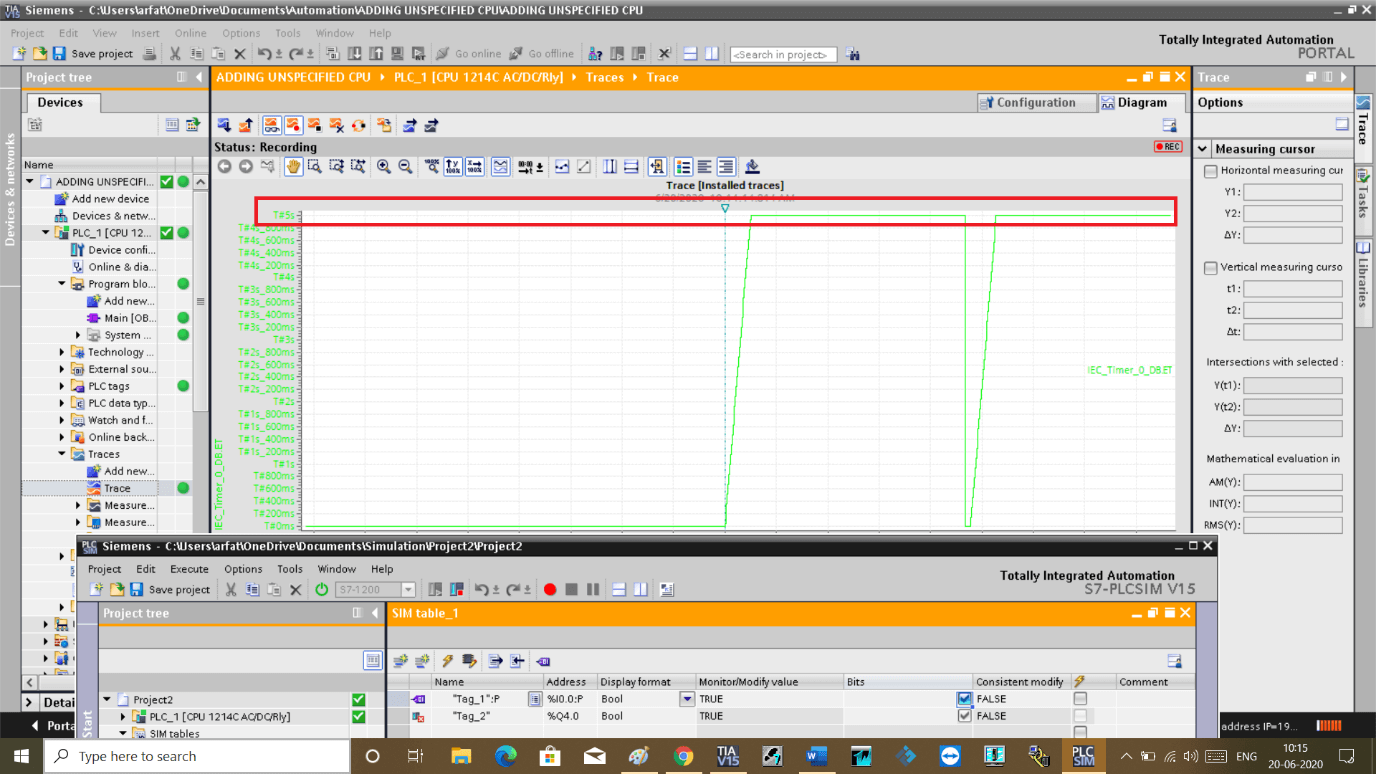Screen dimensions: 1376x774
Task: Click the delete installed trace icon
Action: tap(336, 125)
